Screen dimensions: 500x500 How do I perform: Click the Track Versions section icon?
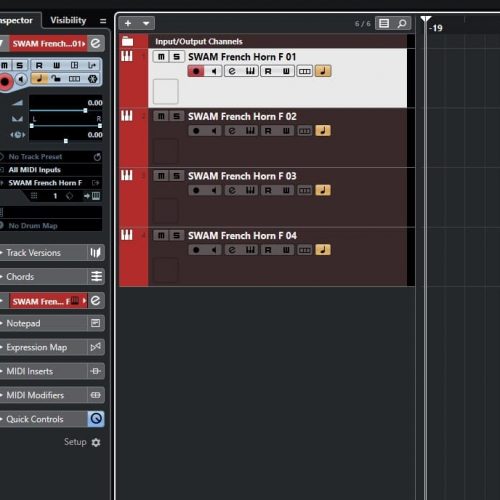[96, 253]
